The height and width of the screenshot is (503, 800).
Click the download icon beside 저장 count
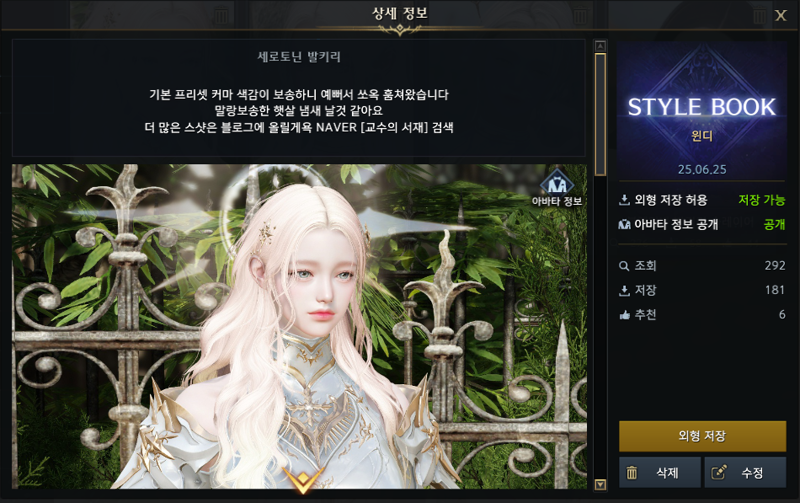[624, 290]
